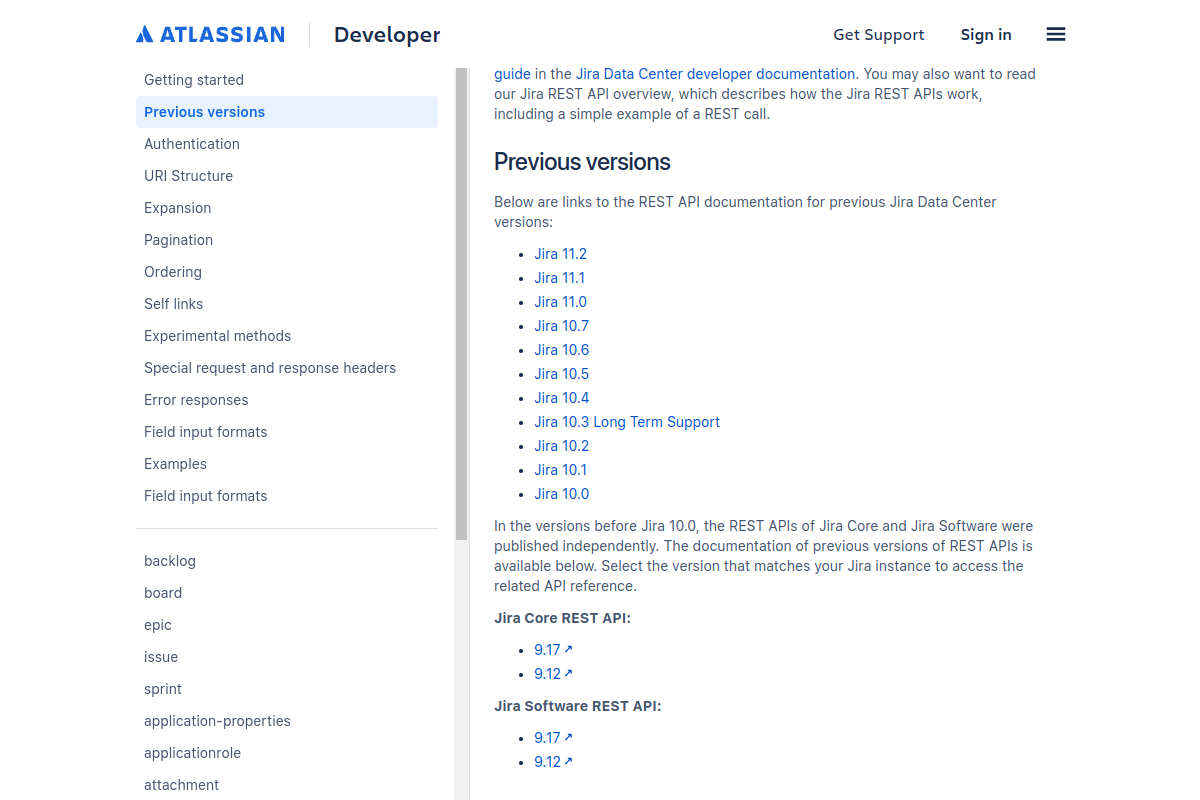The width and height of the screenshot is (1200, 800).
Task: Open Jira 10.7 documentation link
Action: pyautogui.click(x=561, y=326)
